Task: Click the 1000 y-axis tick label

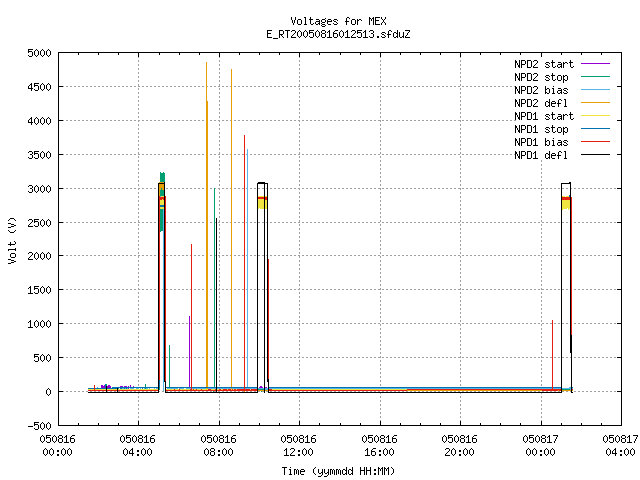Action: (x=39, y=324)
